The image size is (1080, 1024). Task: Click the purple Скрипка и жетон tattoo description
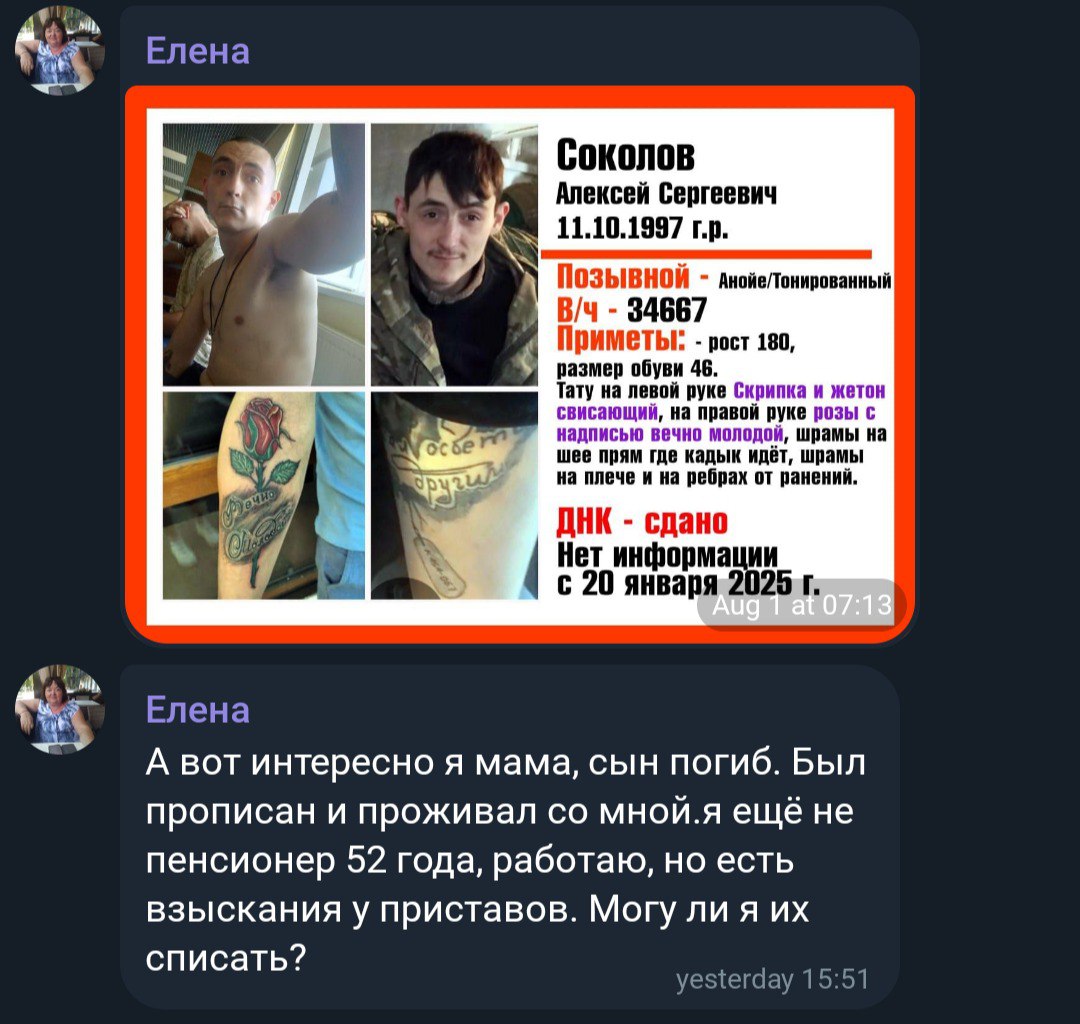[809, 390]
